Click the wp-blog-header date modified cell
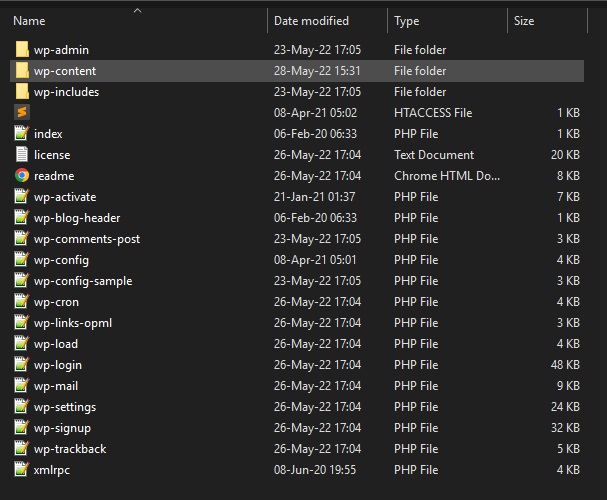The width and height of the screenshot is (607, 500). [315, 218]
